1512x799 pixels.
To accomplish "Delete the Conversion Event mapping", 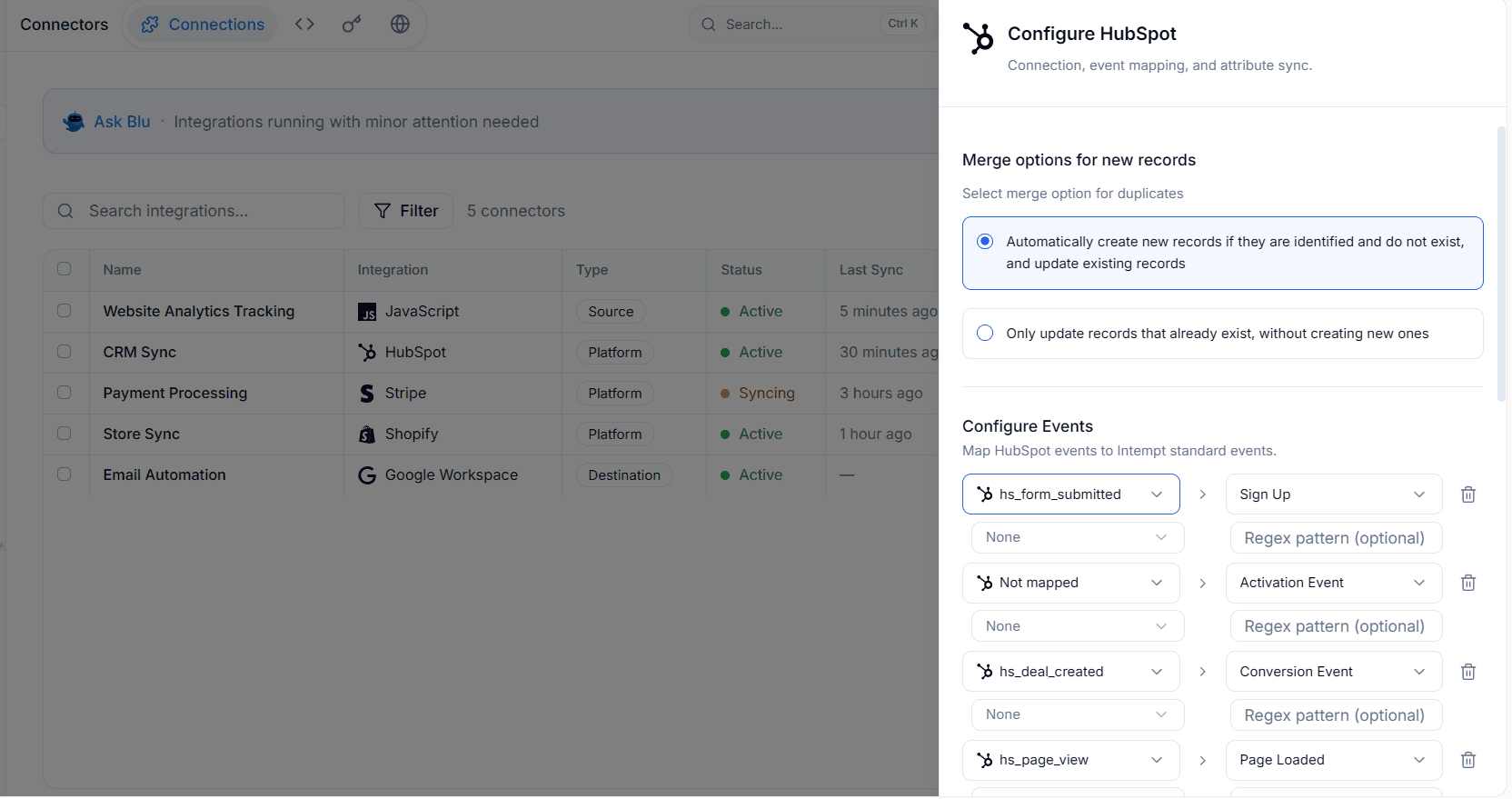I will coord(1468,672).
